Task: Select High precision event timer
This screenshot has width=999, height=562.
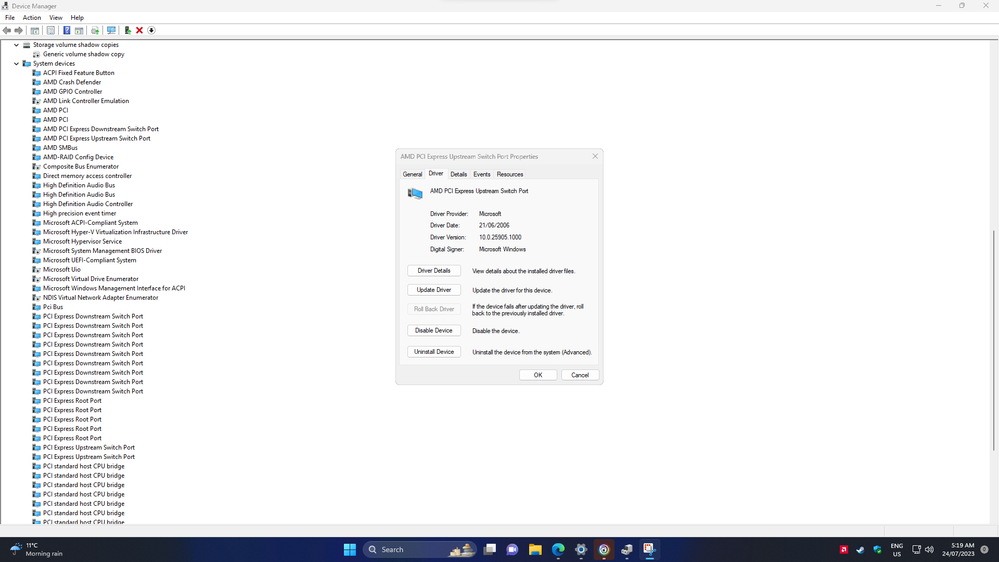Action: [x=79, y=213]
